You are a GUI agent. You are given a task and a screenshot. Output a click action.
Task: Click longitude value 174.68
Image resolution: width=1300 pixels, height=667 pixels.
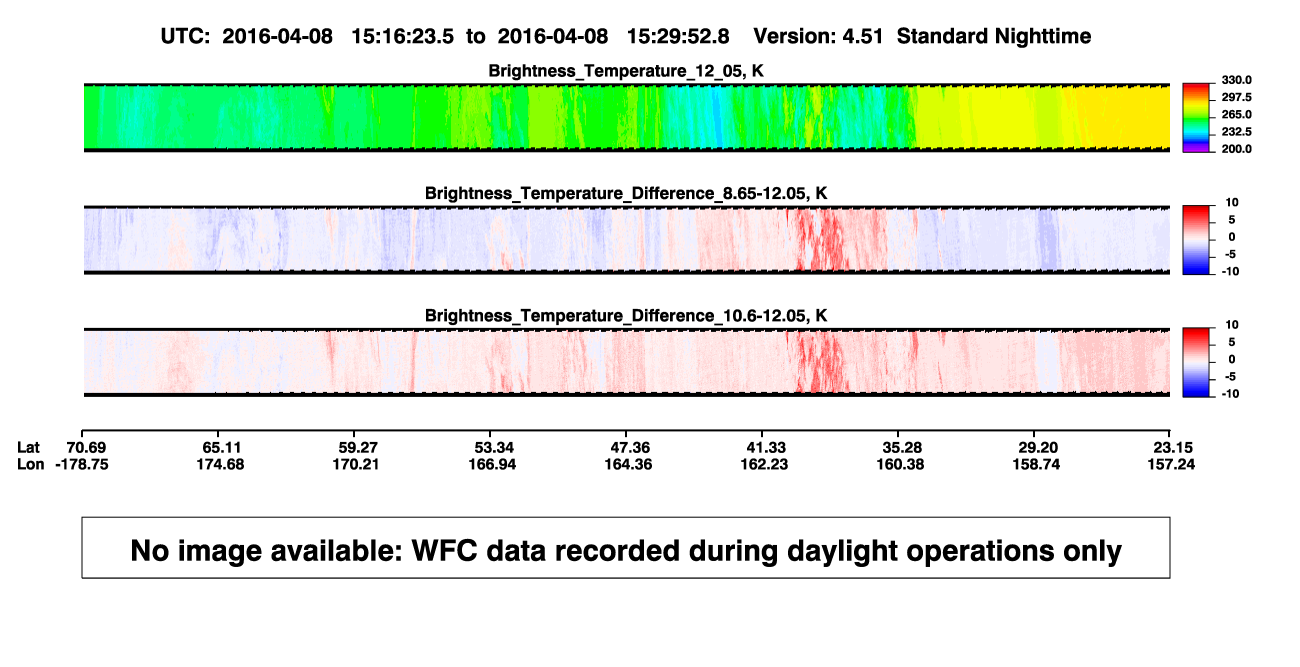219,464
